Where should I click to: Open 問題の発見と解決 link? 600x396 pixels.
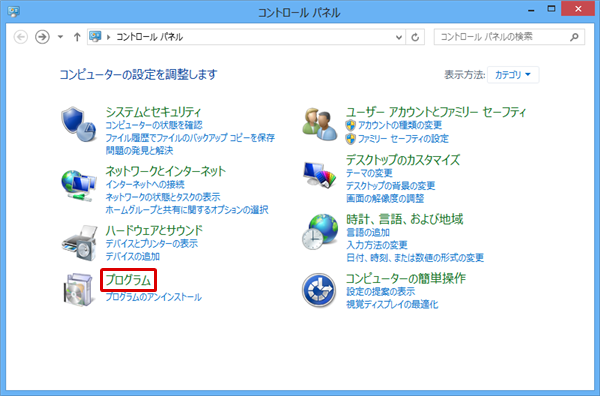point(139,150)
